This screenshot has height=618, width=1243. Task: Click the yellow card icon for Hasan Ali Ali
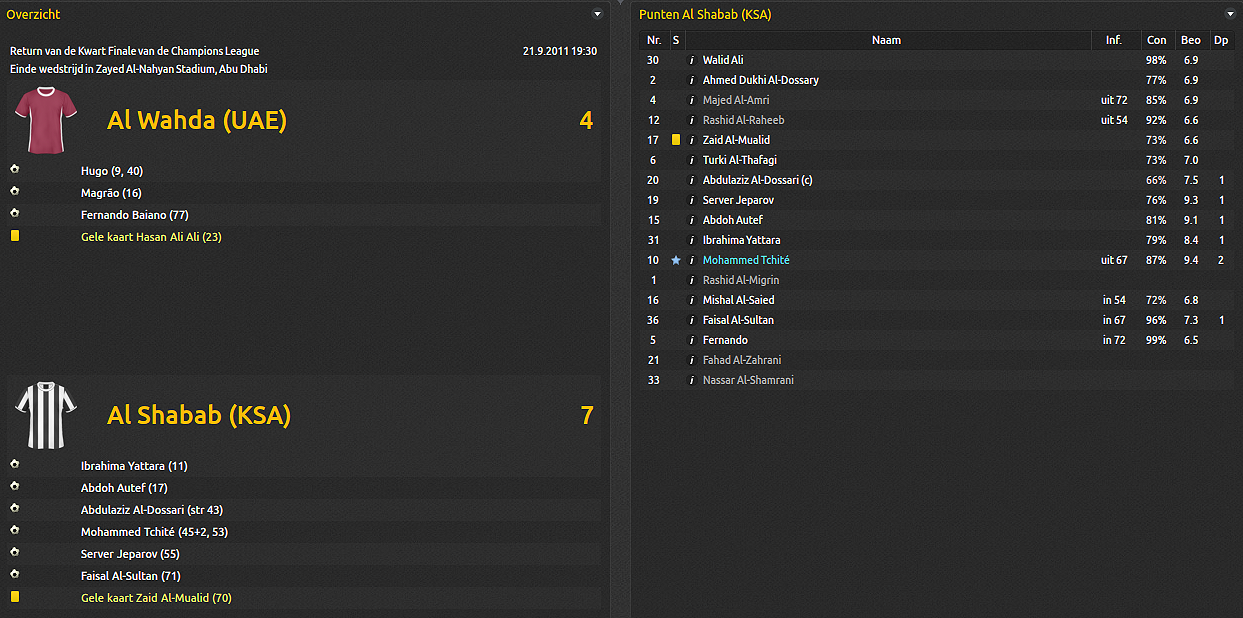coord(15,236)
